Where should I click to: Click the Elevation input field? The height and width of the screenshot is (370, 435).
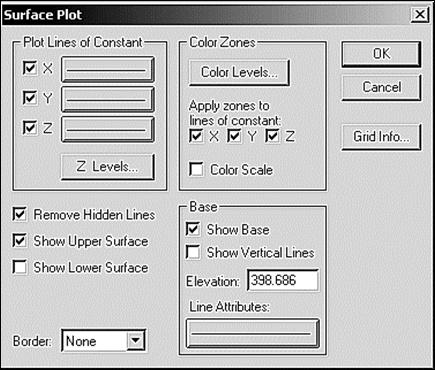(283, 280)
